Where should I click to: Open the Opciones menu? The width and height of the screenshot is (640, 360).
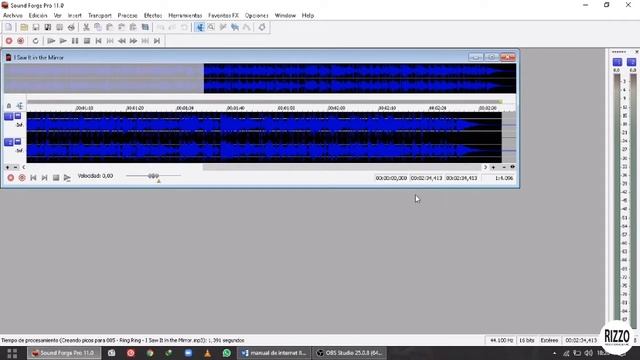(x=257, y=16)
